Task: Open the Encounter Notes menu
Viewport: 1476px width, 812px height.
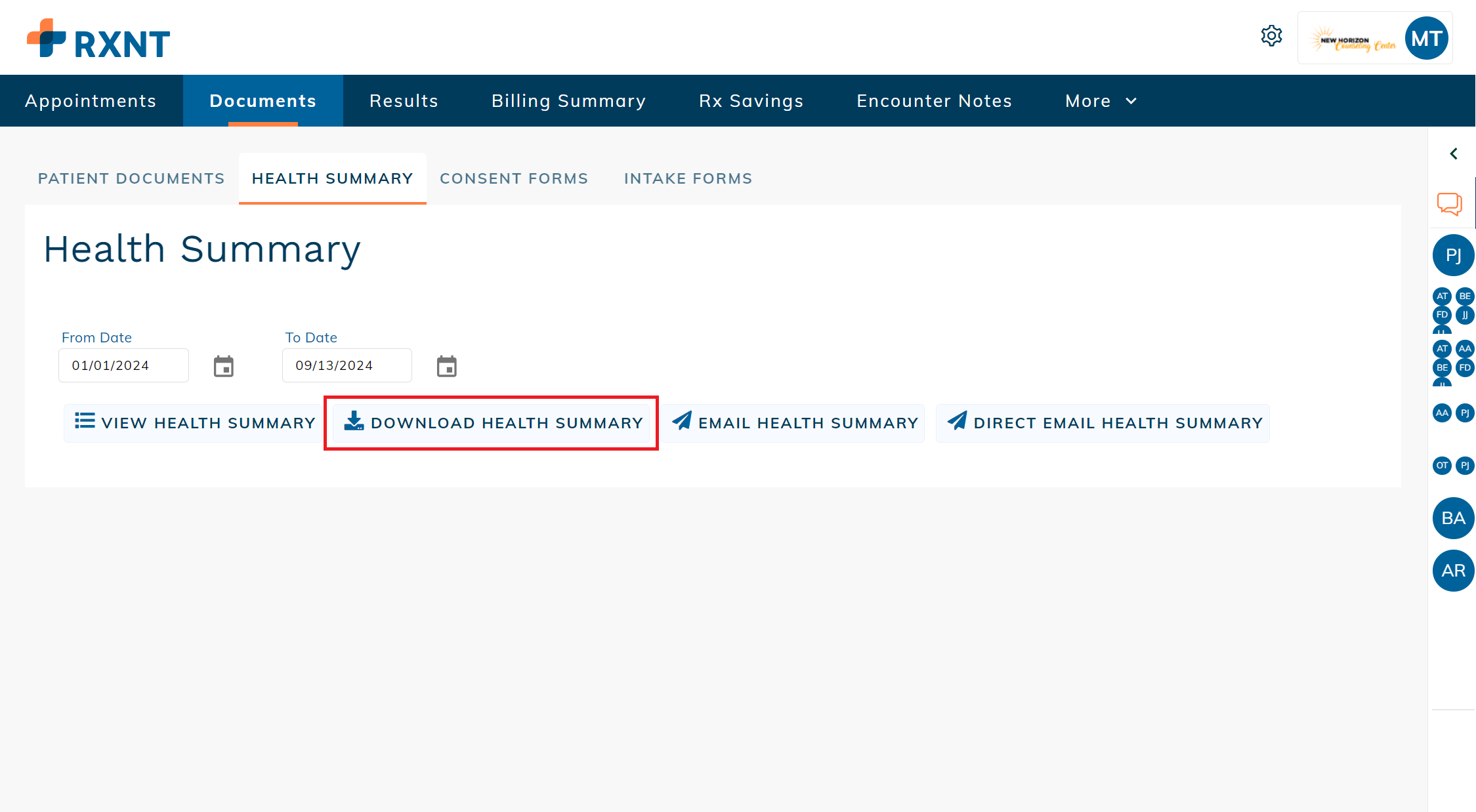Action: point(934,101)
